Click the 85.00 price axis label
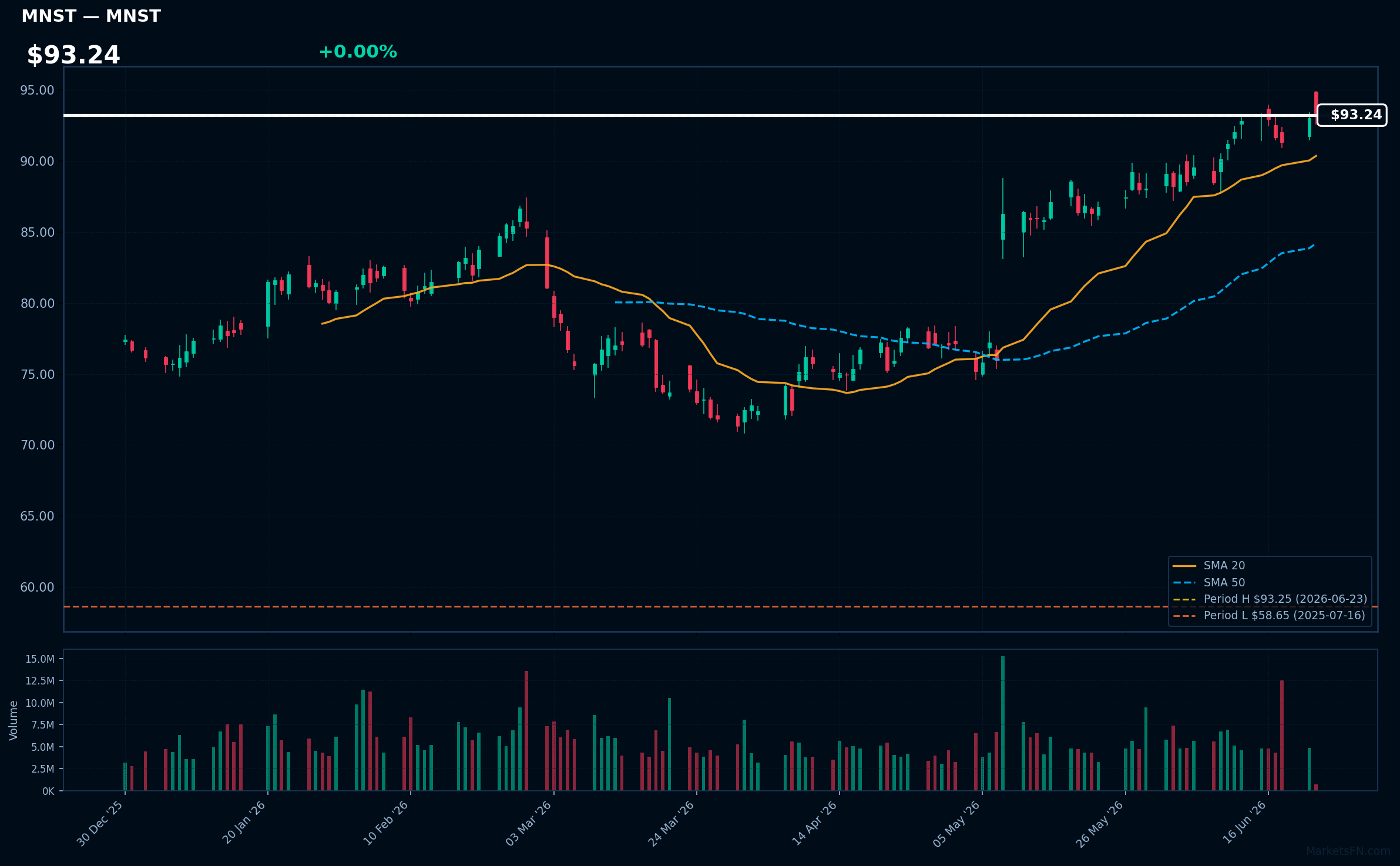Image resolution: width=1400 pixels, height=866 pixels. point(37,233)
